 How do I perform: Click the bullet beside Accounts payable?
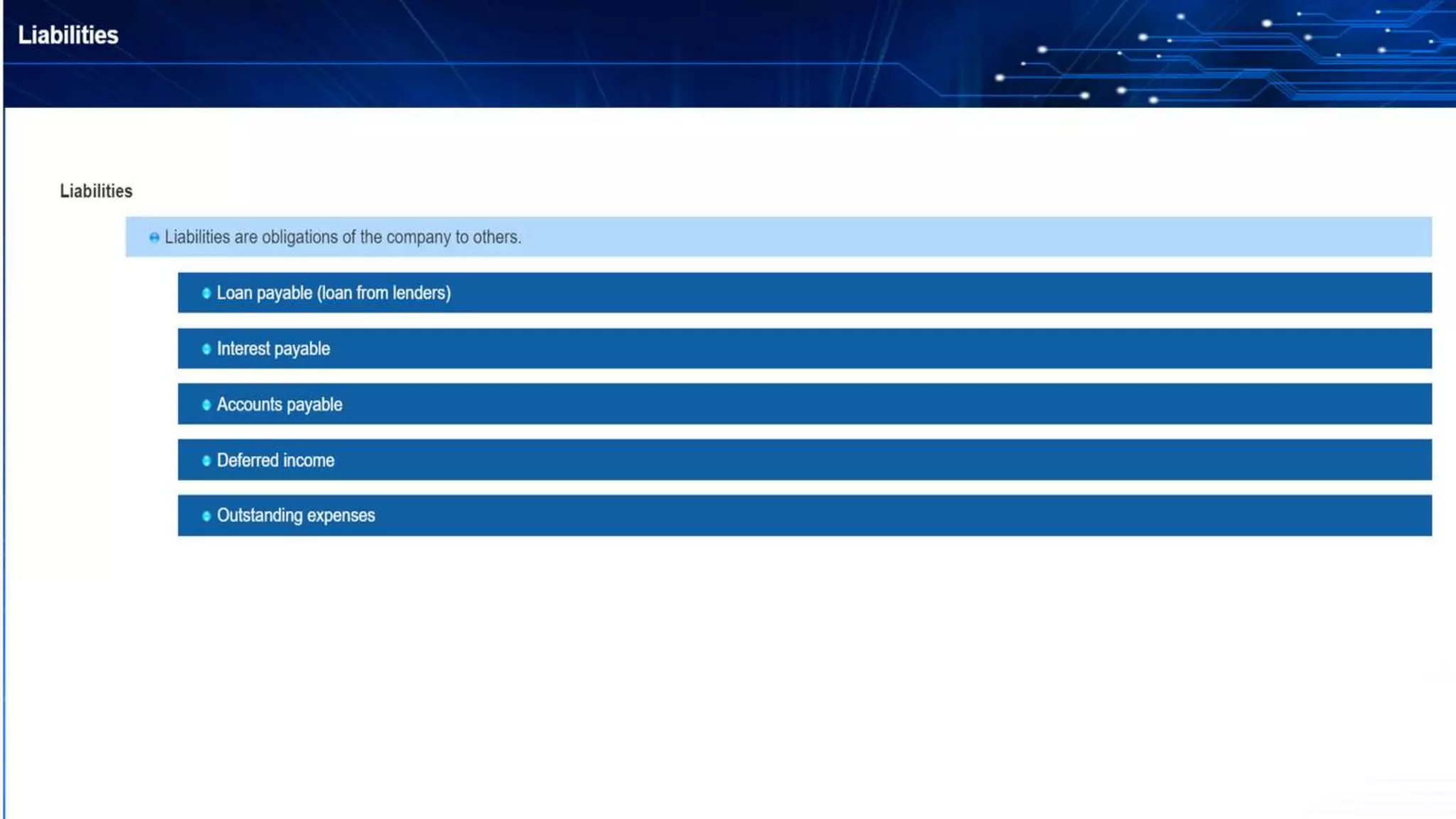[206, 405]
